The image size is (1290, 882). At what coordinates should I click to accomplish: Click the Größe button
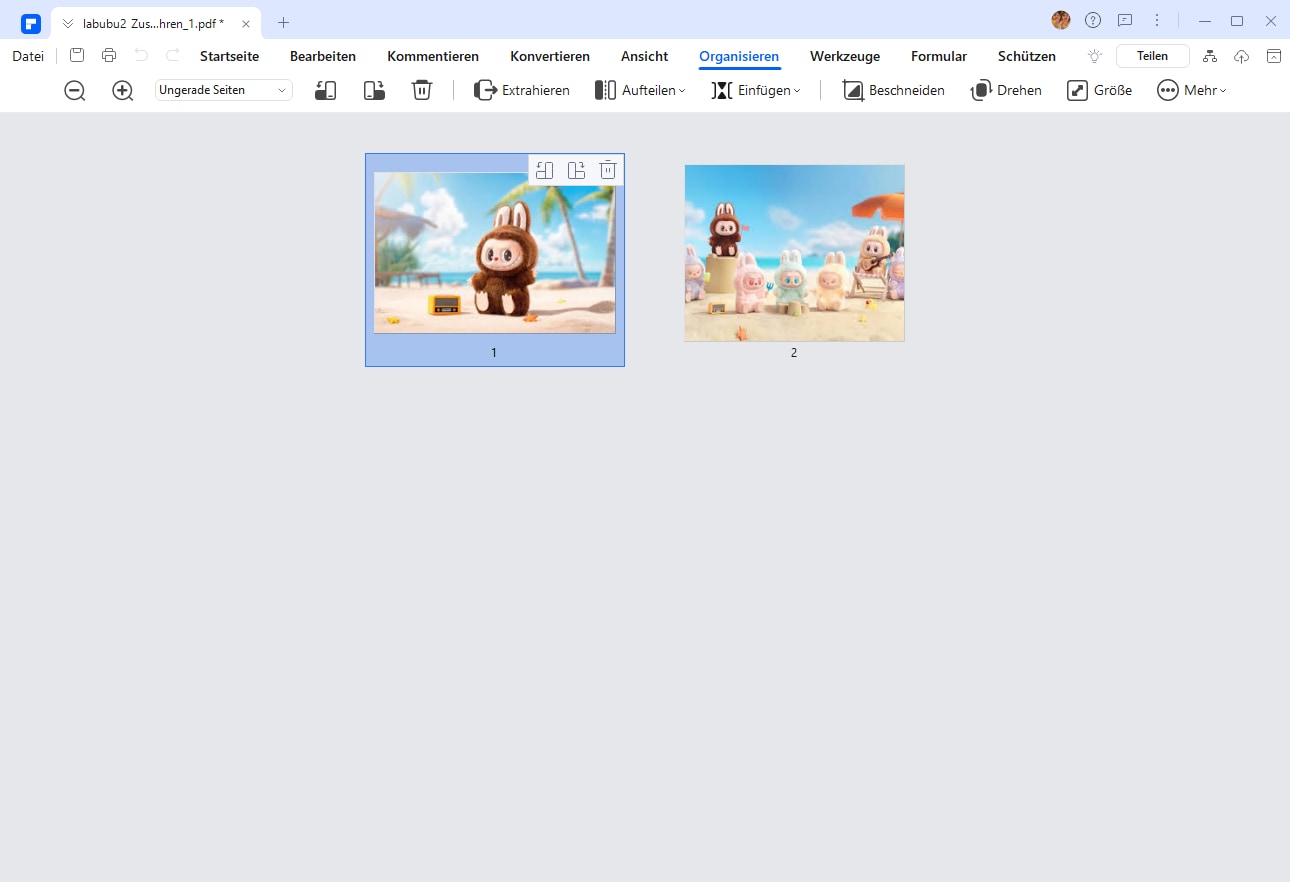pyautogui.click(x=1099, y=90)
